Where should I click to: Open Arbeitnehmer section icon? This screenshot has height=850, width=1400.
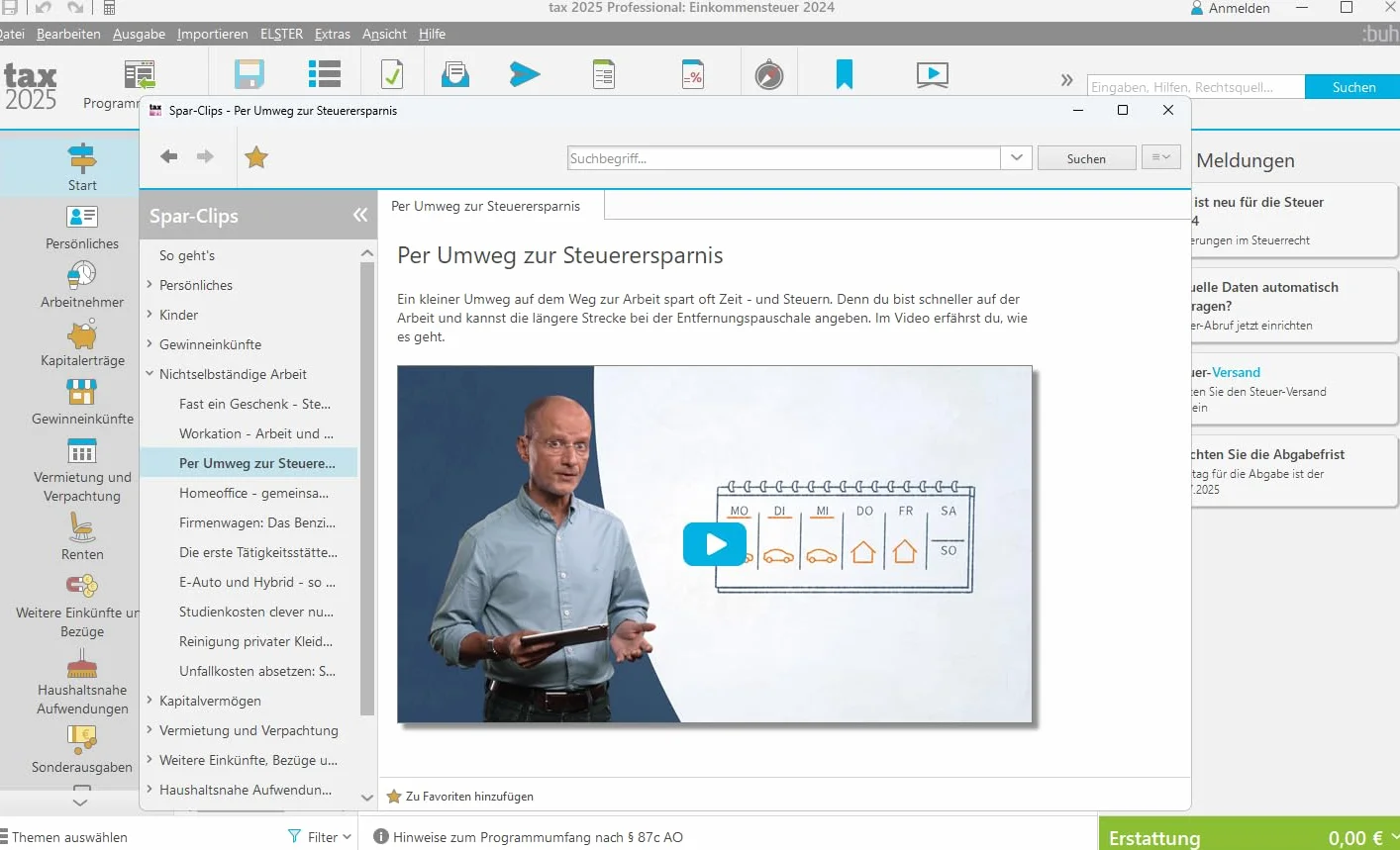(x=82, y=274)
